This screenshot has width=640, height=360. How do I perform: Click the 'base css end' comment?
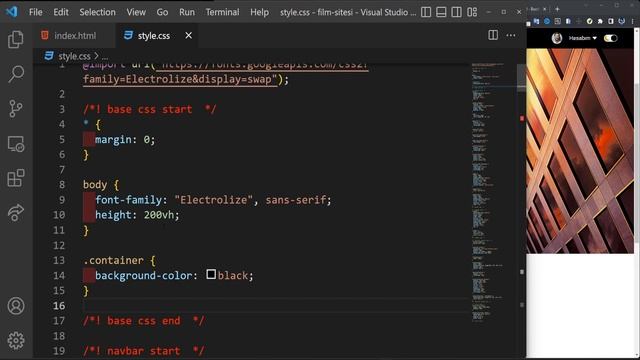tap(144, 321)
